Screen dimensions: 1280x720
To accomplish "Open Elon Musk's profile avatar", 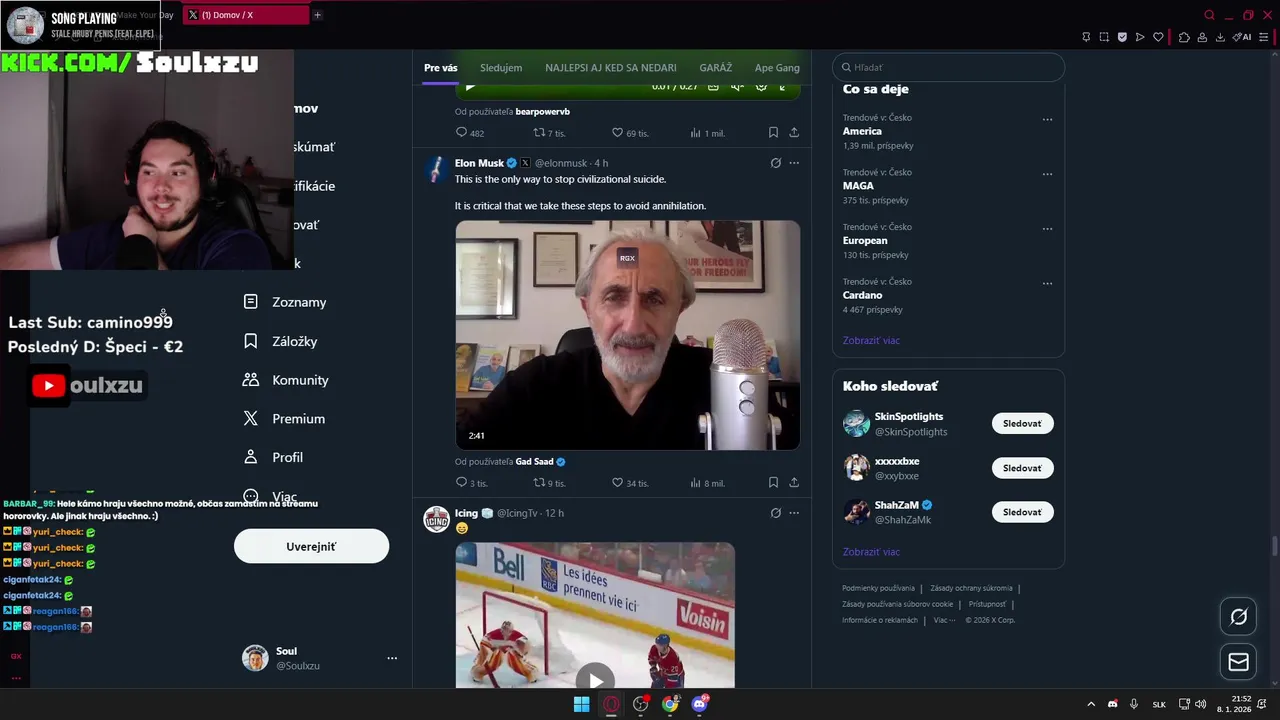I will click(x=436, y=169).
